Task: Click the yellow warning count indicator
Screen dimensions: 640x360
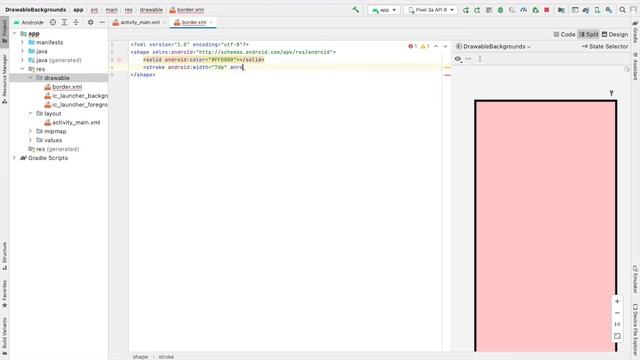Action: click(x=425, y=47)
